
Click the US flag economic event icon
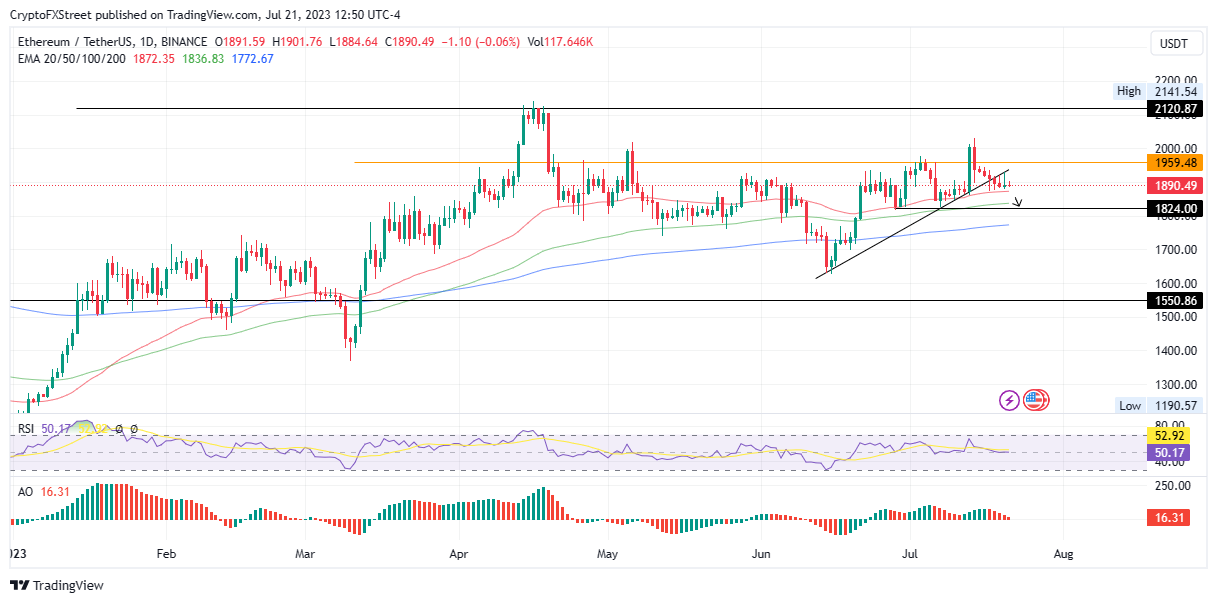click(x=1034, y=401)
